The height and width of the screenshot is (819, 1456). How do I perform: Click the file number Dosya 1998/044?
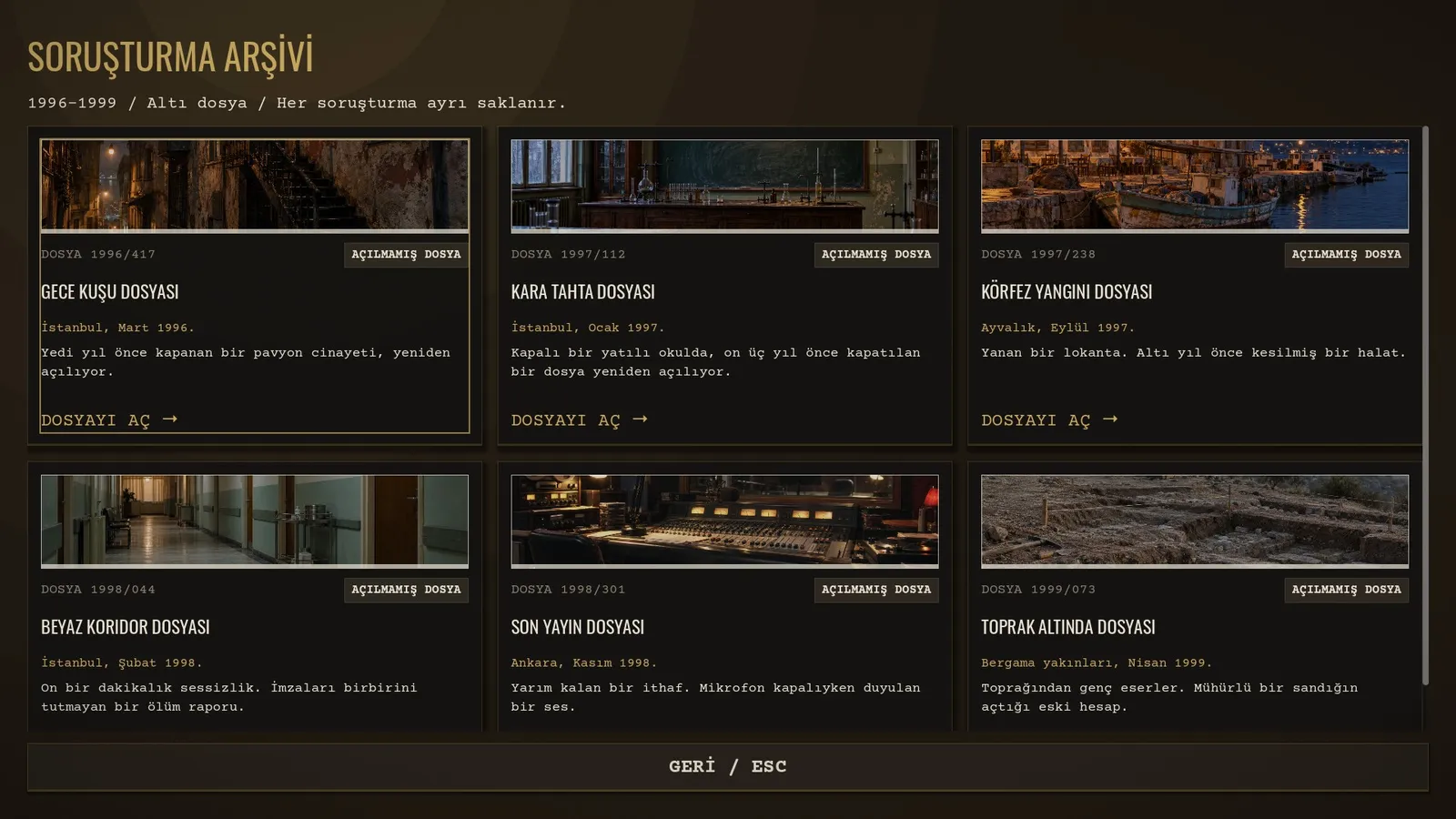[98, 590]
